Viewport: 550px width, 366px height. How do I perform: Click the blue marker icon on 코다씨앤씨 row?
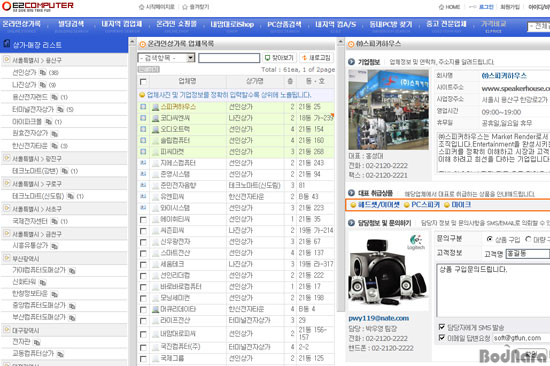pyautogui.click(x=143, y=118)
